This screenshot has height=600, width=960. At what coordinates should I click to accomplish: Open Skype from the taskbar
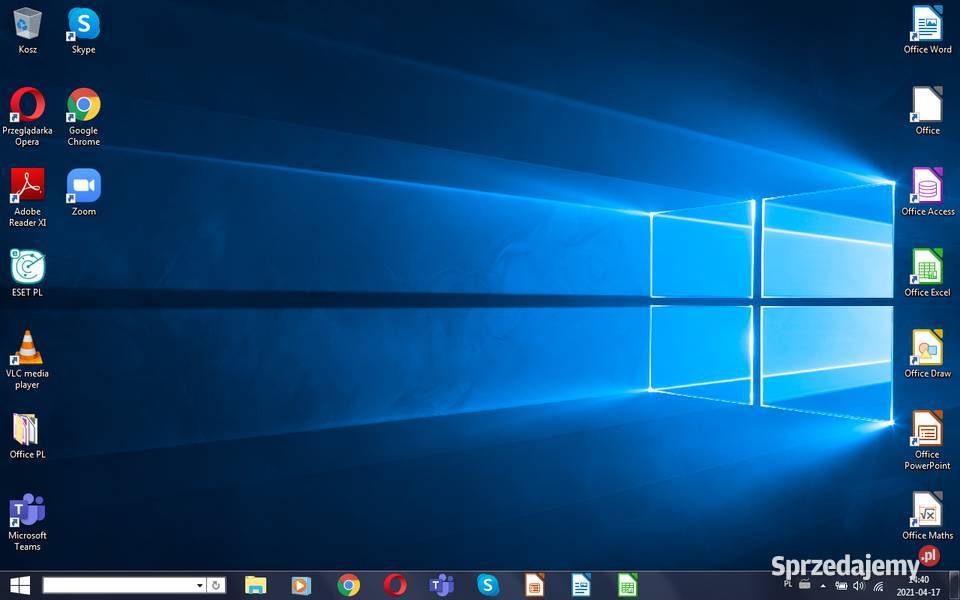pos(488,585)
